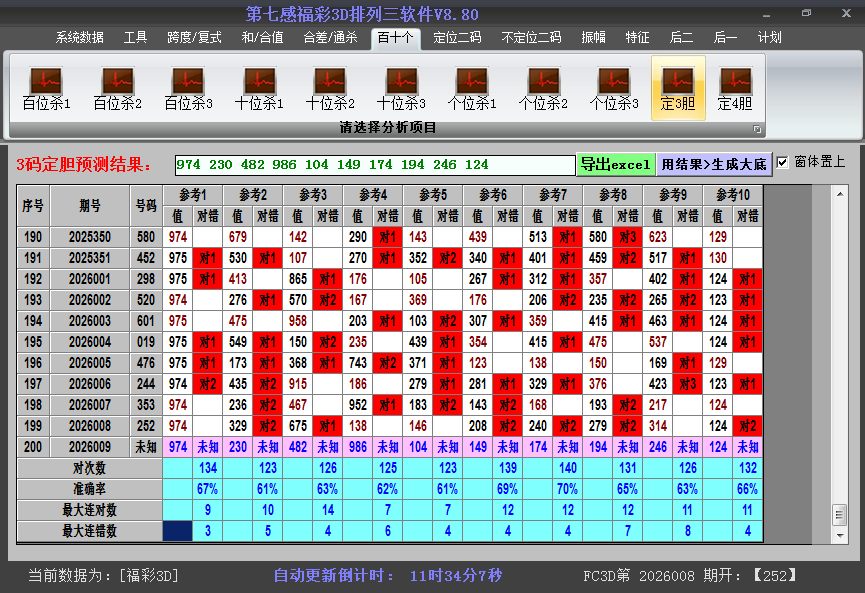Select the 个位杀3 analysis icon

(614, 88)
